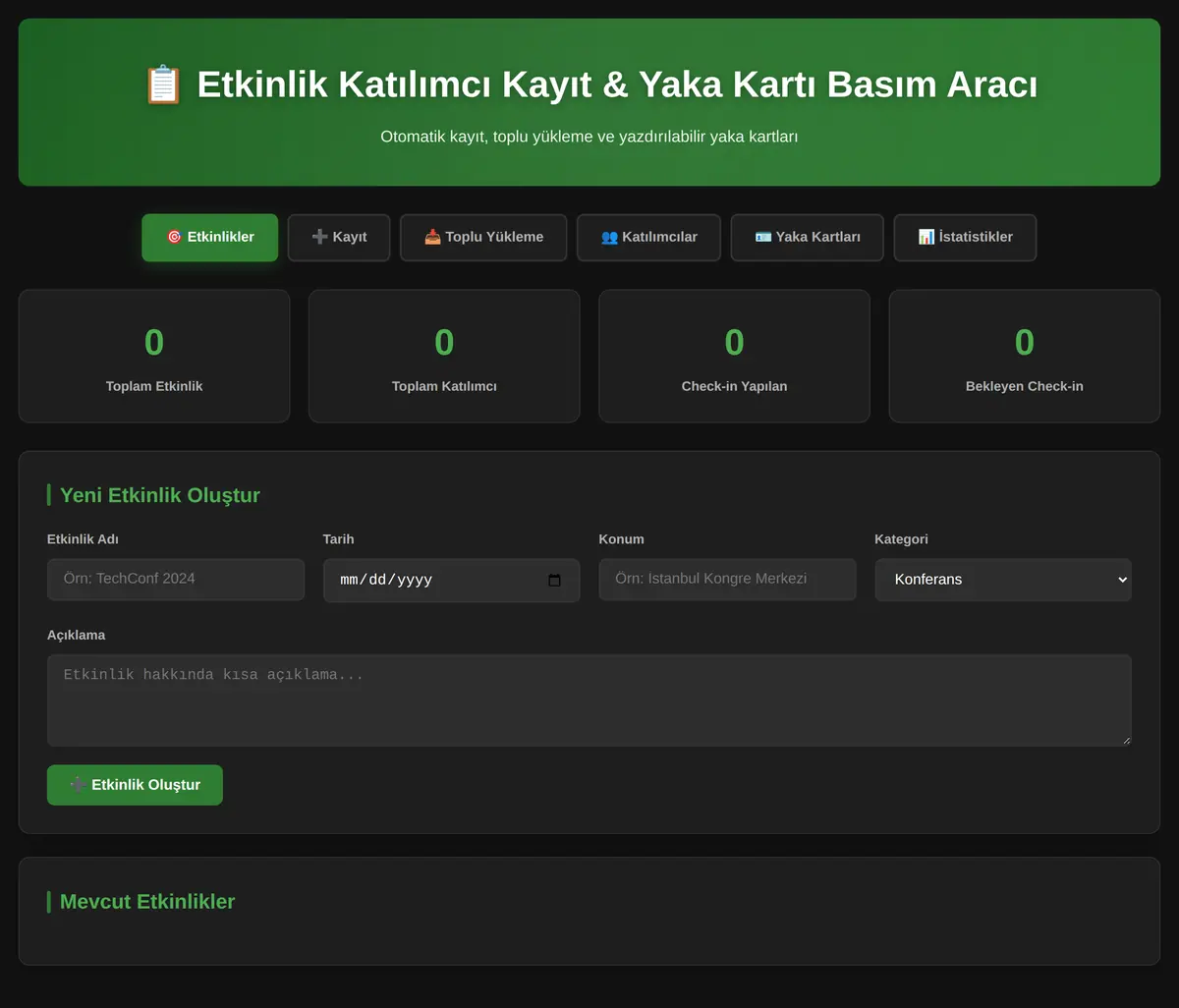Click the "Mevcut Etkinlikler" heading
Image resolution: width=1179 pixels, height=1008 pixels.
(147, 902)
